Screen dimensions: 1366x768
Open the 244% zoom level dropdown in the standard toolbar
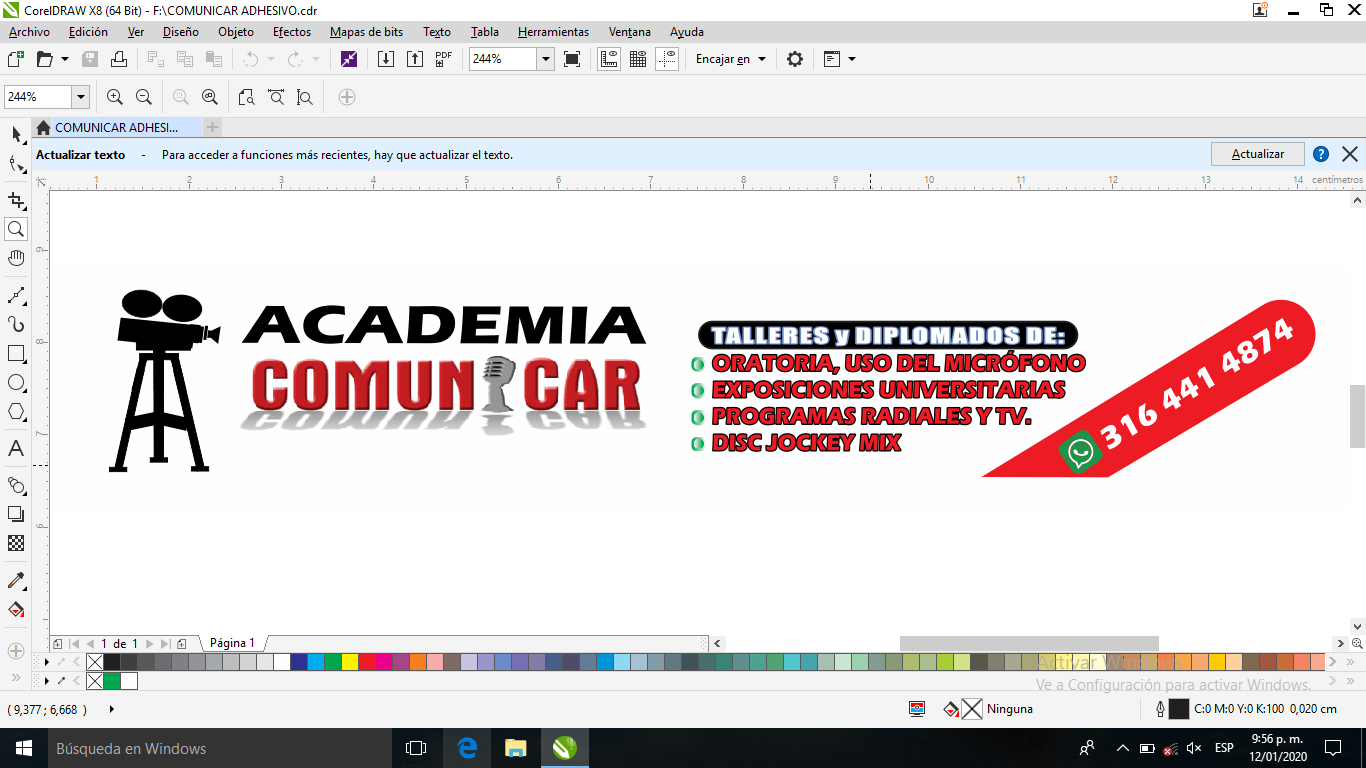click(x=545, y=59)
